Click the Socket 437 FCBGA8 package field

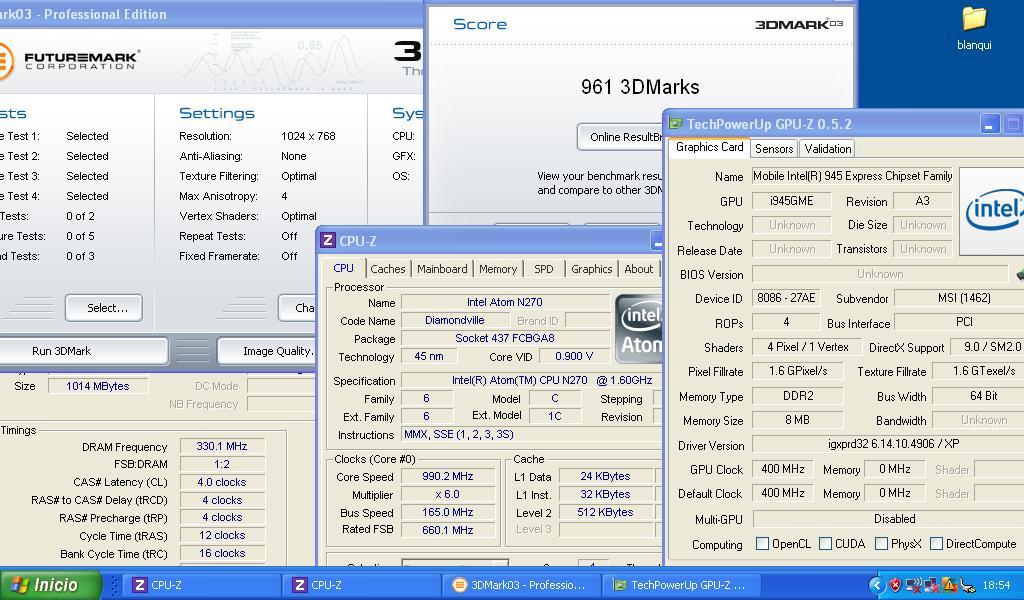point(505,338)
